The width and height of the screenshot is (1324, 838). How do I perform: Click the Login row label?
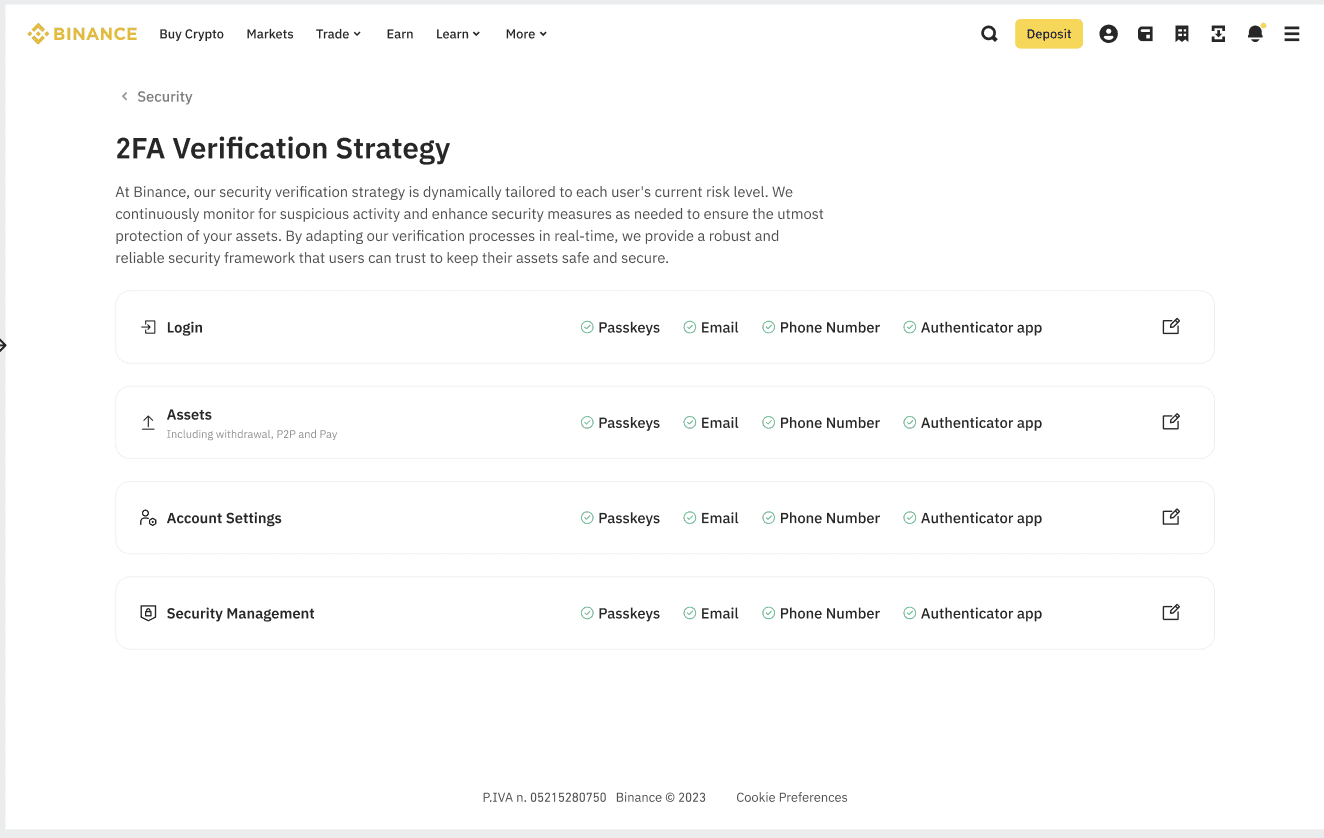click(185, 327)
